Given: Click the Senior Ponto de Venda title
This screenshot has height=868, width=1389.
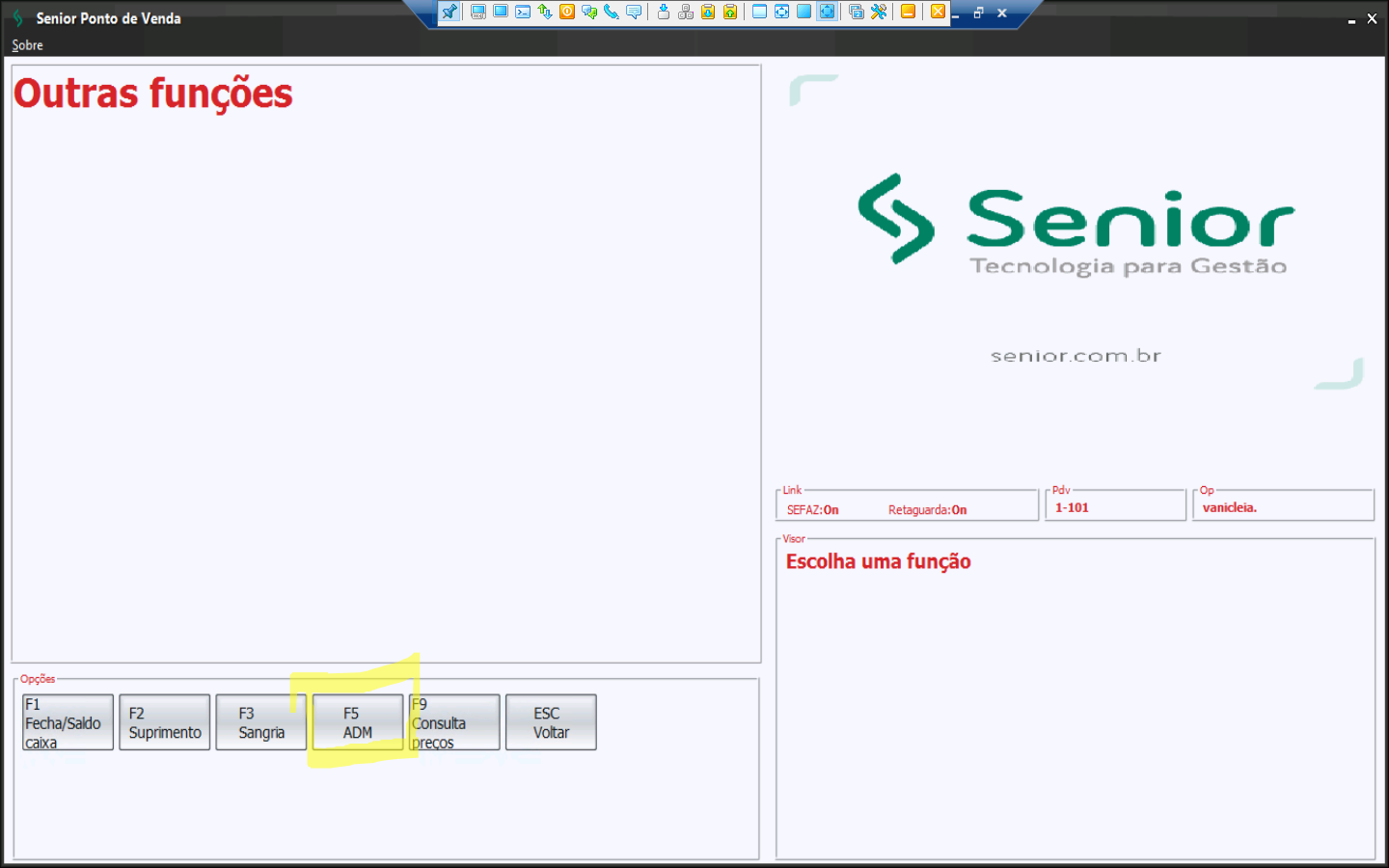Looking at the screenshot, I should (108, 18).
